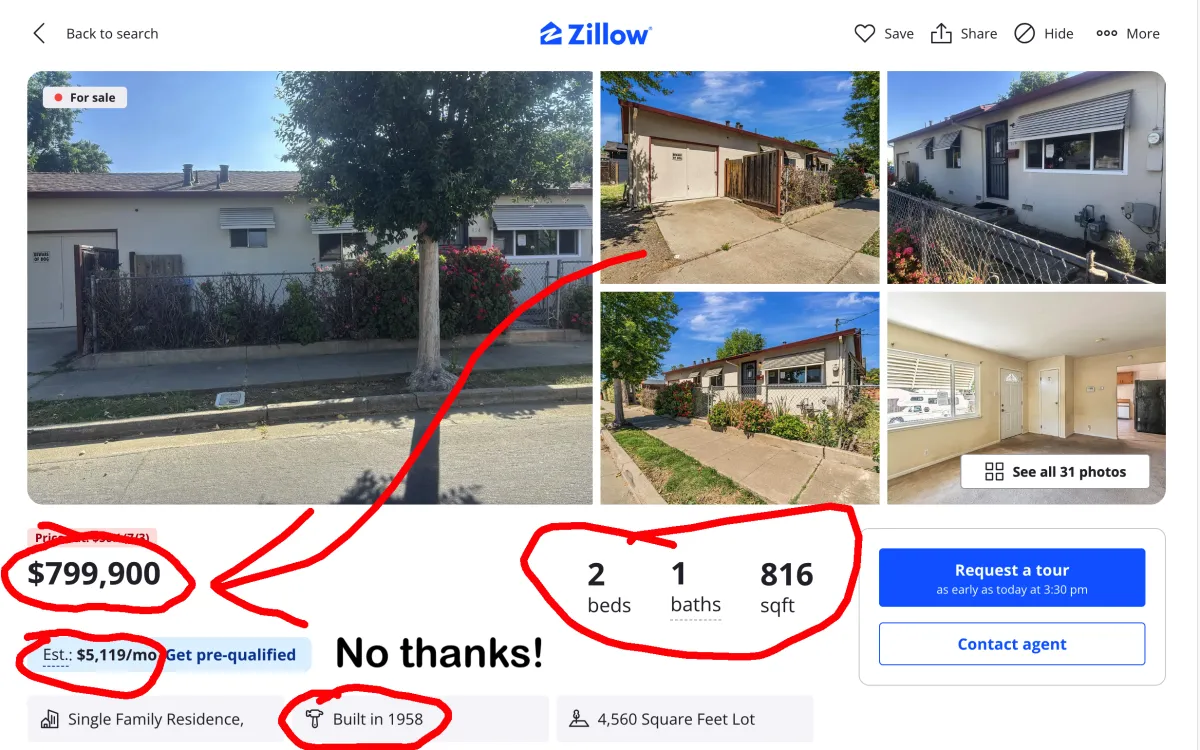Click the hammer icon next to Built in 1958

[x=315, y=719]
